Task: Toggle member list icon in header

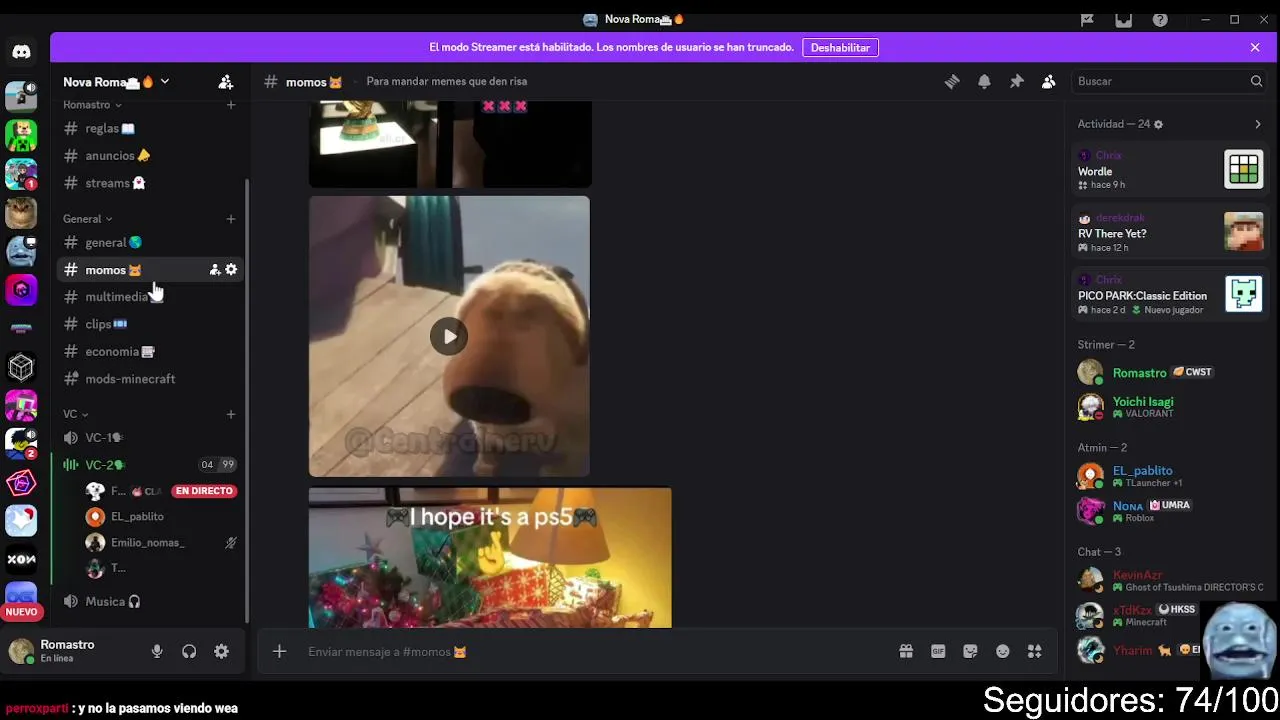Action: coord(1048,82)
